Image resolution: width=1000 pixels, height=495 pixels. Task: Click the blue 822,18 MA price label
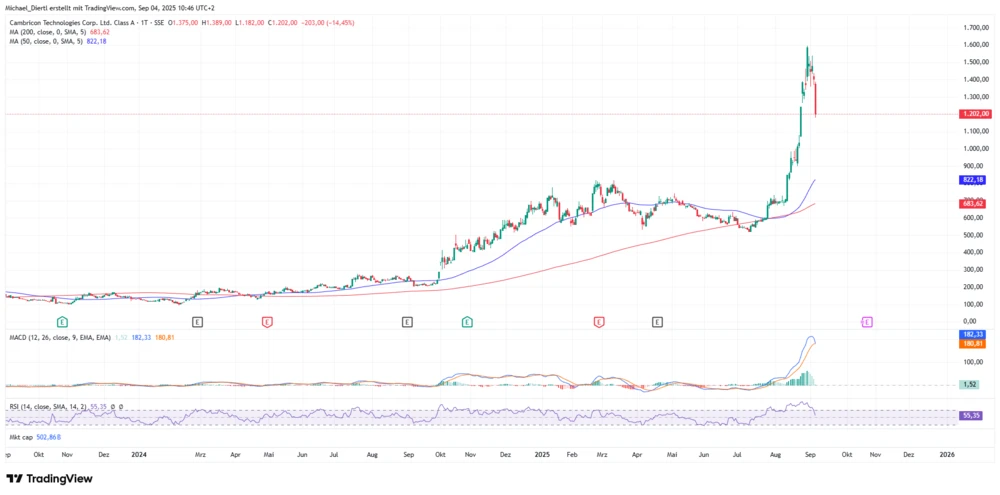click(x=972, y=180)
